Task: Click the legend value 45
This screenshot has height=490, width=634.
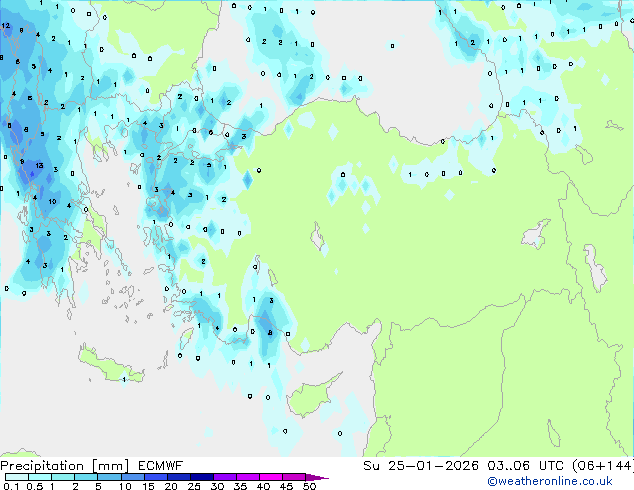Action: [x=286, y=486]
